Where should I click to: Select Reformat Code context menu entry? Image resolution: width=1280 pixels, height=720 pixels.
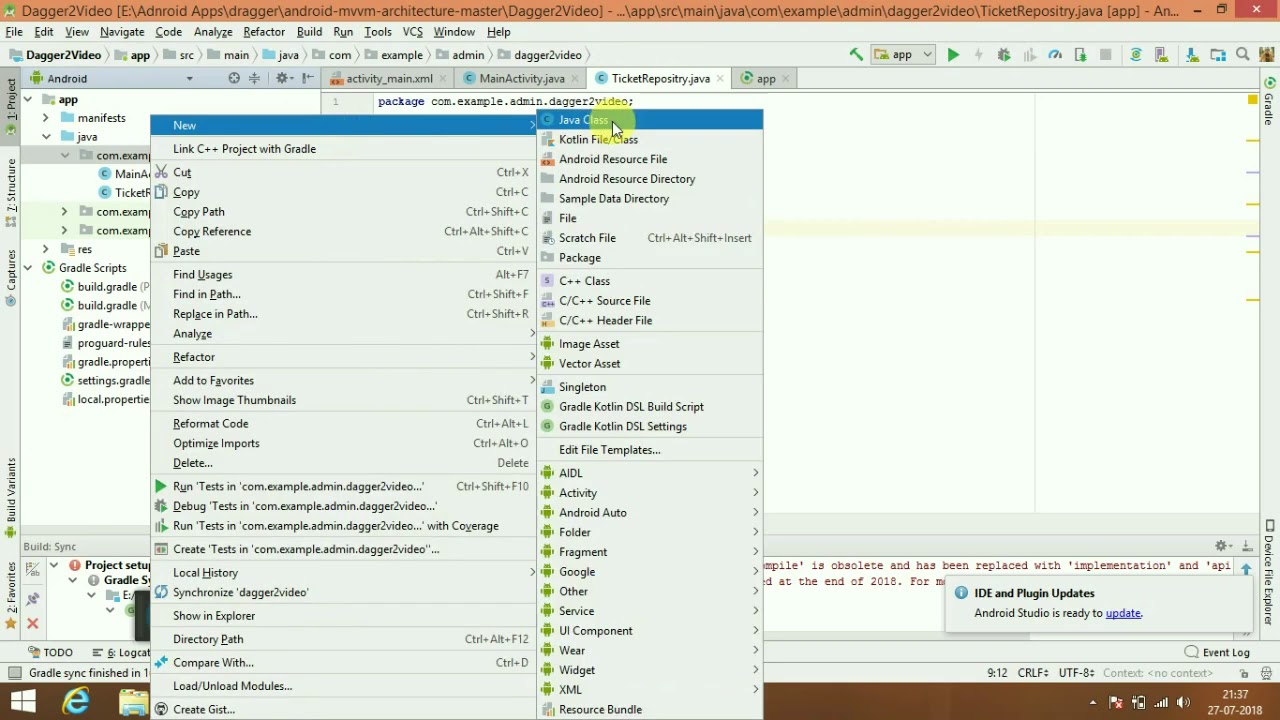tap(343, 424)
